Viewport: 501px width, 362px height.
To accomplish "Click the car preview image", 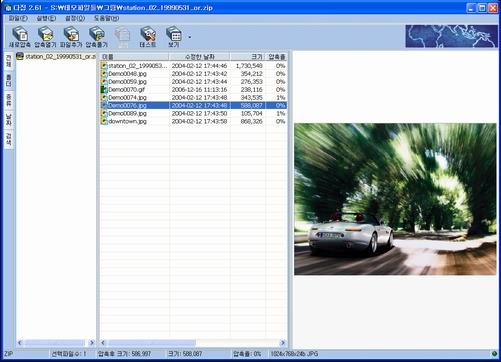I will pyautogui.click(x=395, y=199).
